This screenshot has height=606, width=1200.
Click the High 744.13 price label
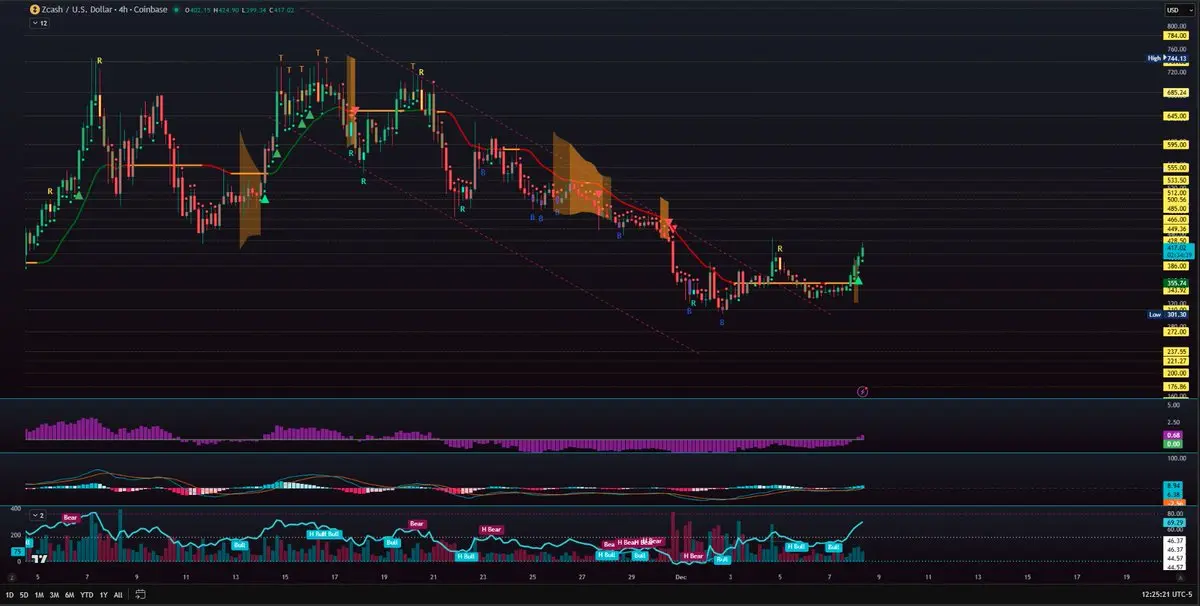click(x=1167, y=58)
